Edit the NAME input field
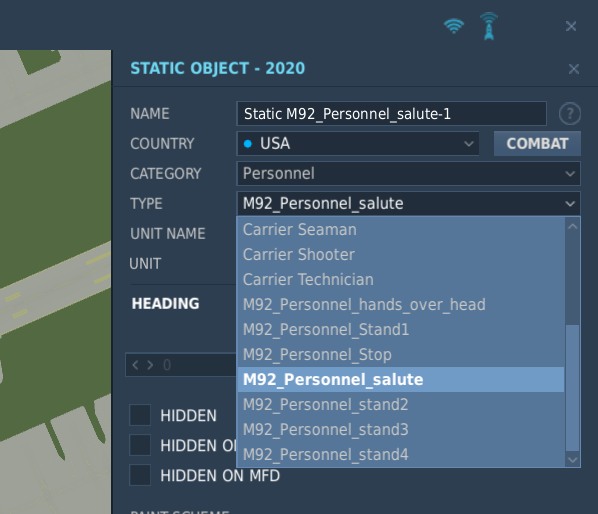 click(x=392, y=114)
